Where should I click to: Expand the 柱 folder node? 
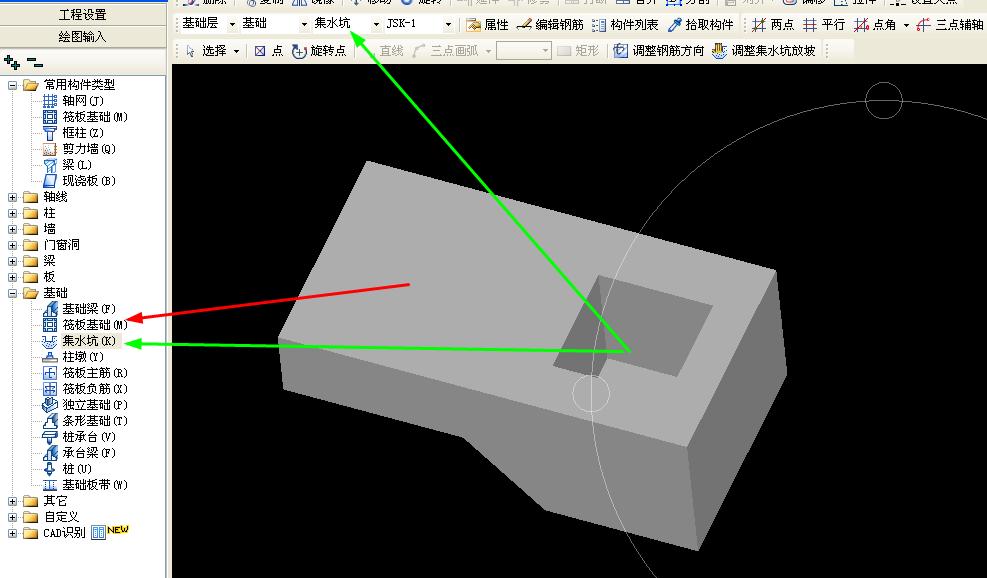pos(12,213)
